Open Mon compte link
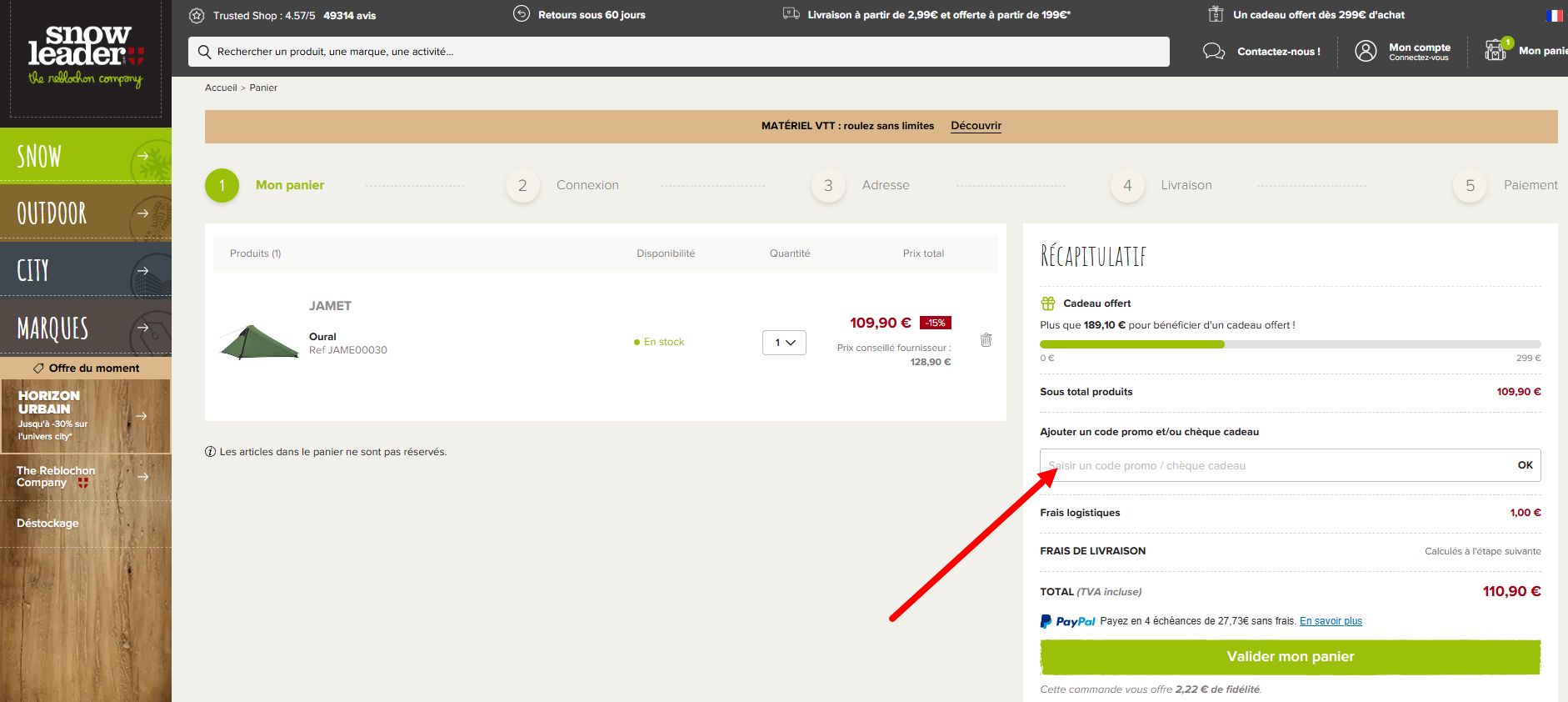The height and width of the screenshot is (702, 1568). pyautogui.click(x=1420, y=51)
